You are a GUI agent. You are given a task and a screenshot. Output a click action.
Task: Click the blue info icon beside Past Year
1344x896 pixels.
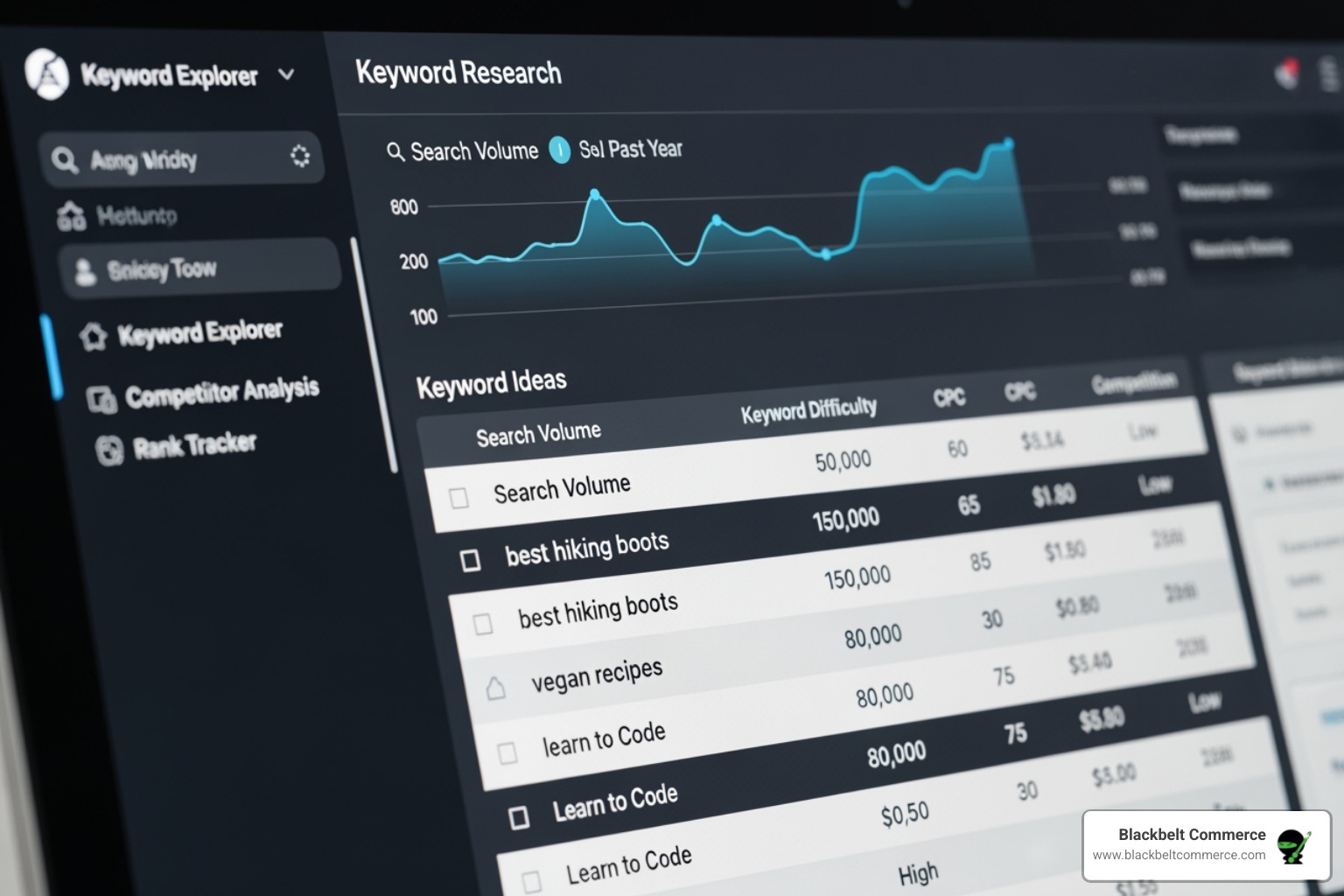pos(559,150)
